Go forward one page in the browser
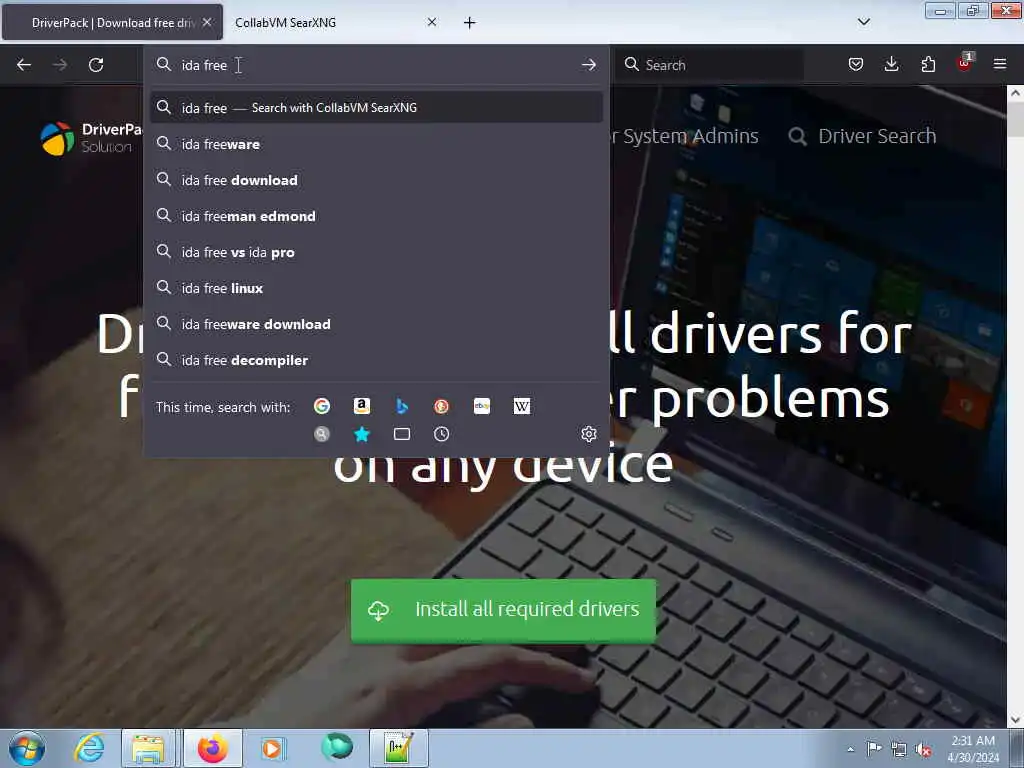The image size is (1024, 768). coord(60,65)
